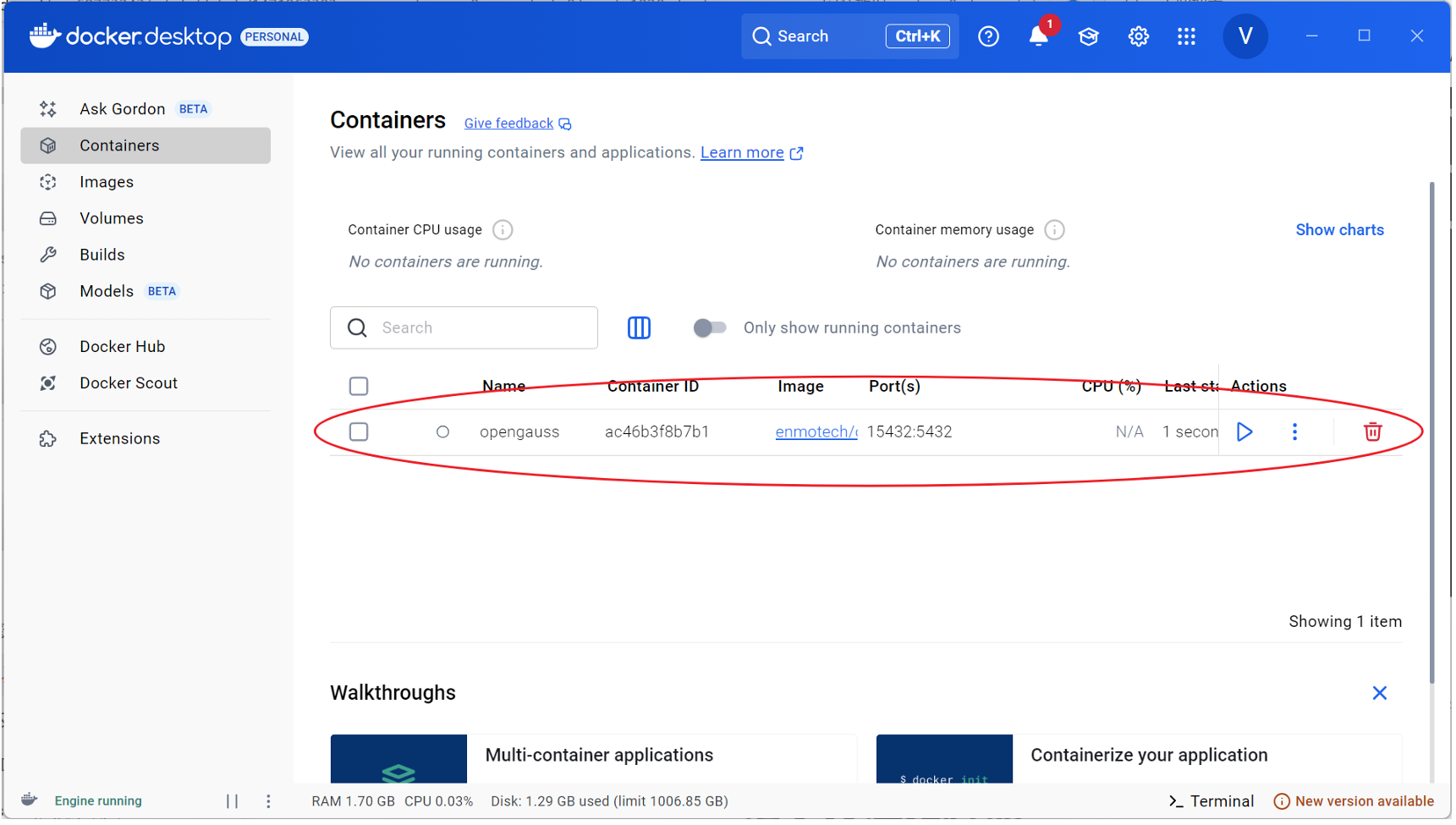
Task: Open Multi-container applications walkthrough
Action: [594, 759]
